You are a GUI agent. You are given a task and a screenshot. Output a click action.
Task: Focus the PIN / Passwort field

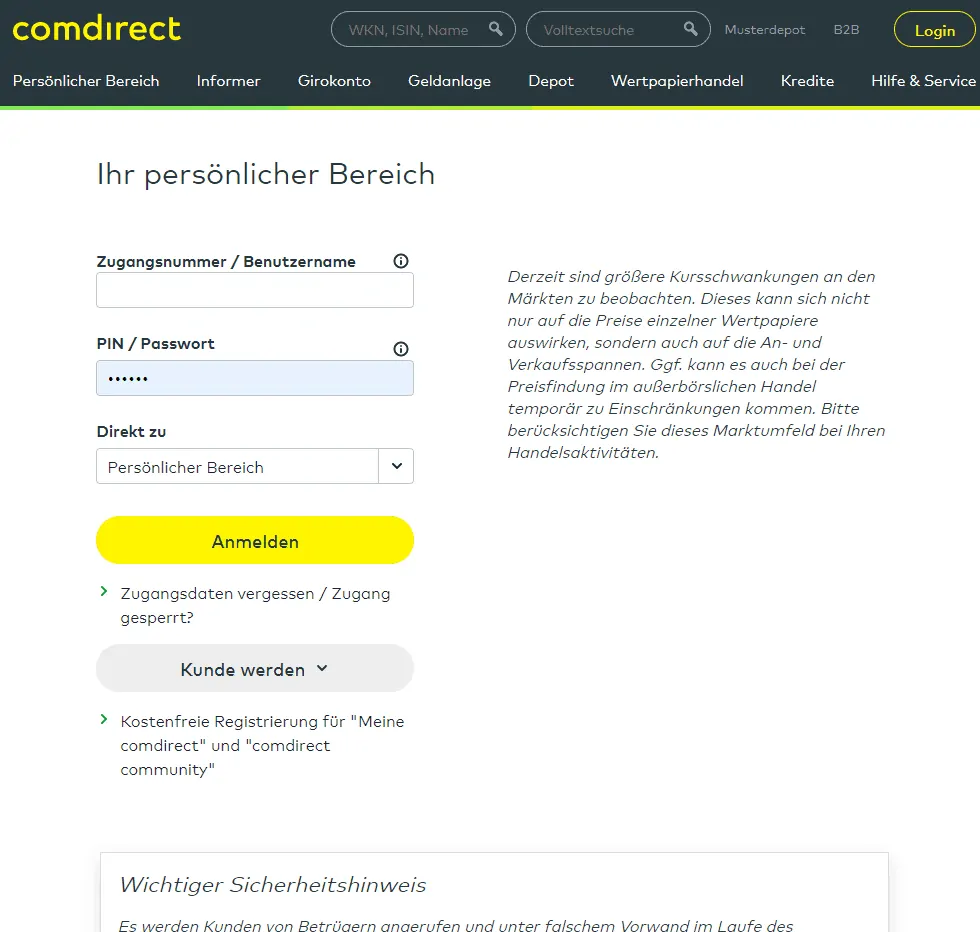(255, 378)
